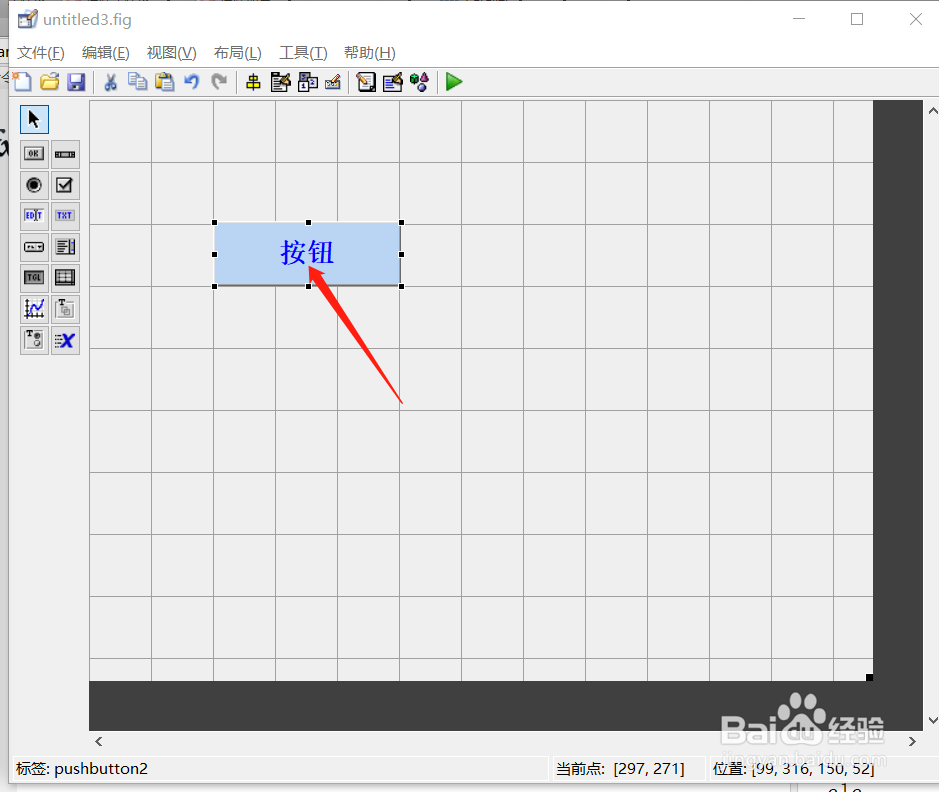
Task: Open the Tab Order Editor
Action: pos(308,82)
